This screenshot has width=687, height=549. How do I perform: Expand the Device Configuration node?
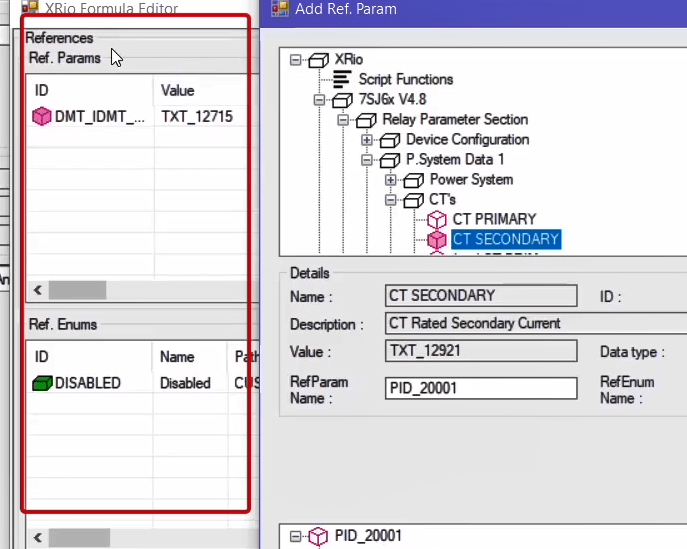pyautogui.click(x=367, y=140)
